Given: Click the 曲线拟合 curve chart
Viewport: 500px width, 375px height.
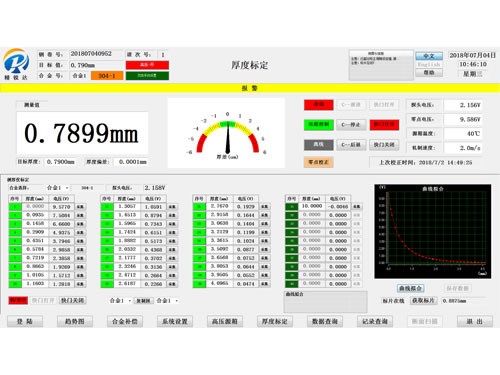Looking at the screenshot, I should click(433, 232).
